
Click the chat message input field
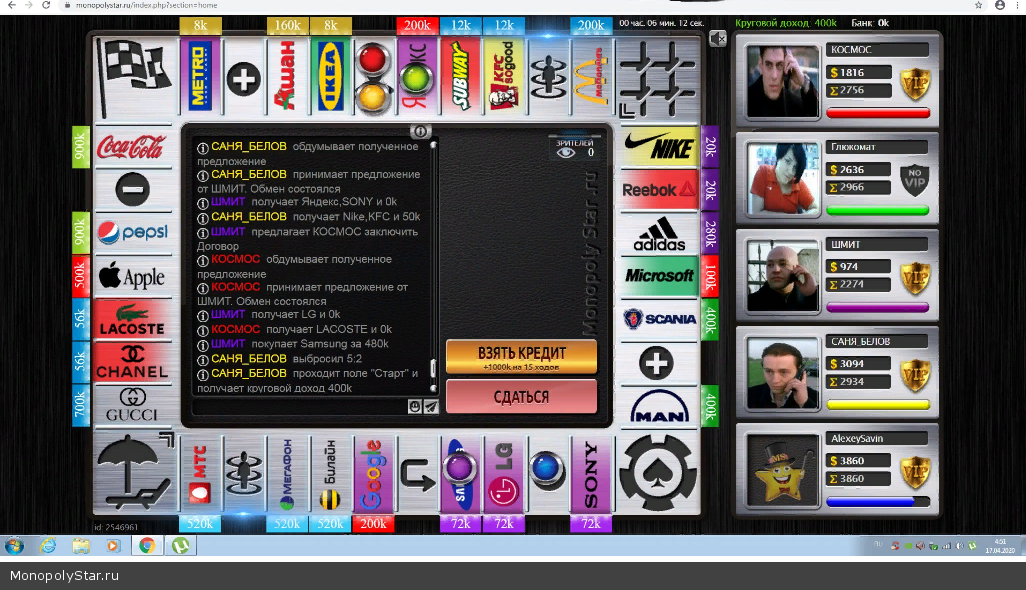[300, 407]
